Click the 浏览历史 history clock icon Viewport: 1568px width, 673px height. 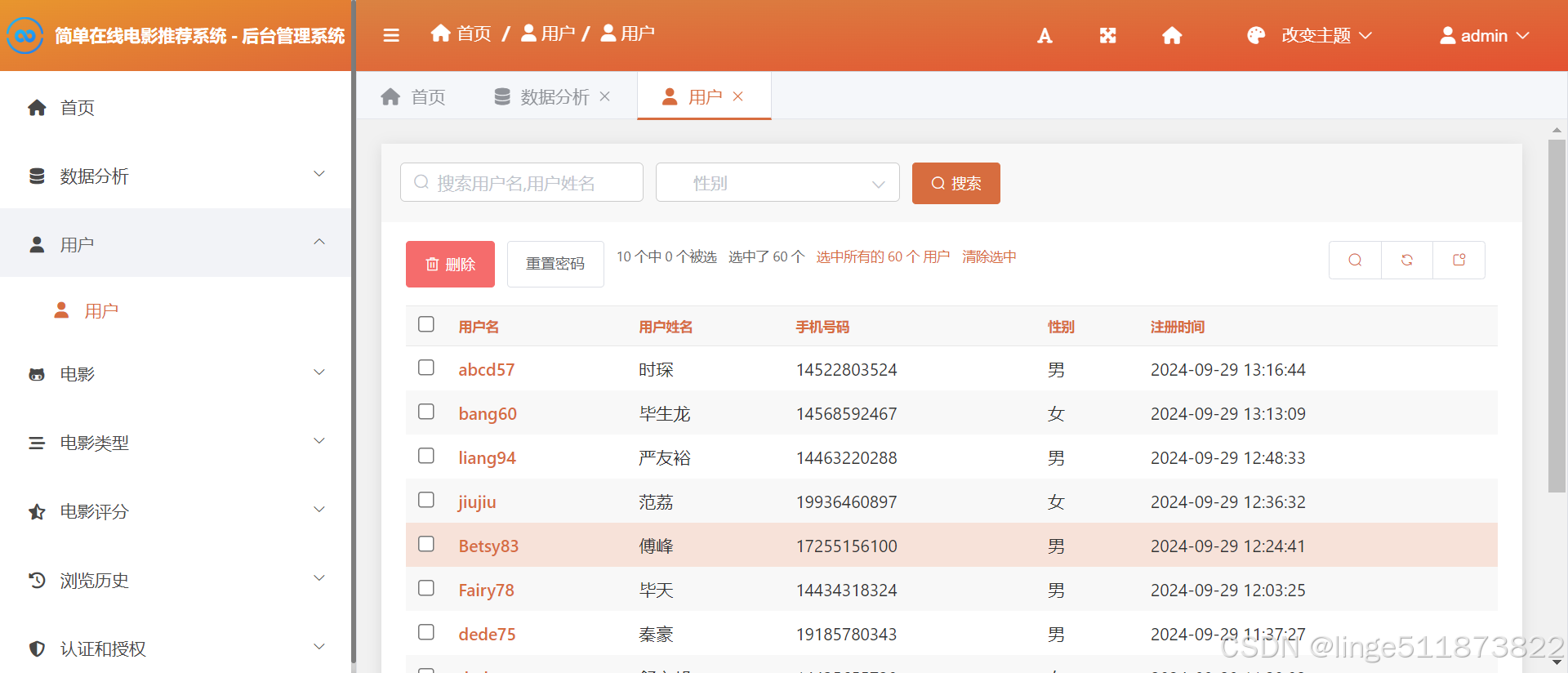37,581
